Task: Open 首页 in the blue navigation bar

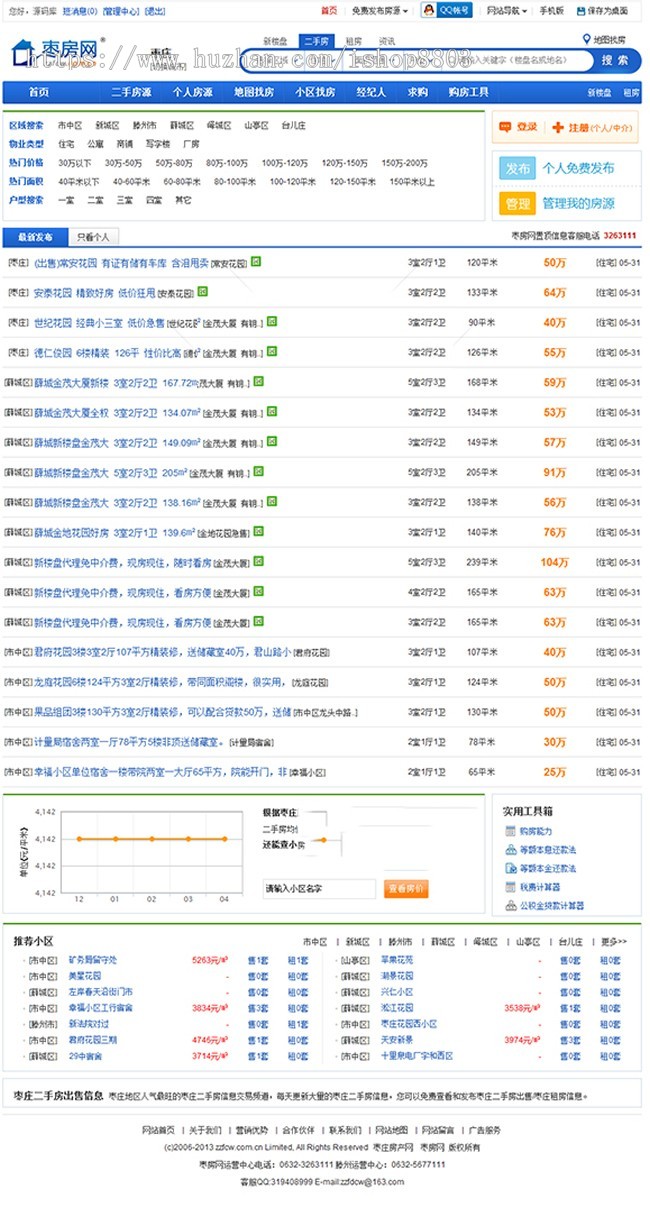Action: coord(38,92)
